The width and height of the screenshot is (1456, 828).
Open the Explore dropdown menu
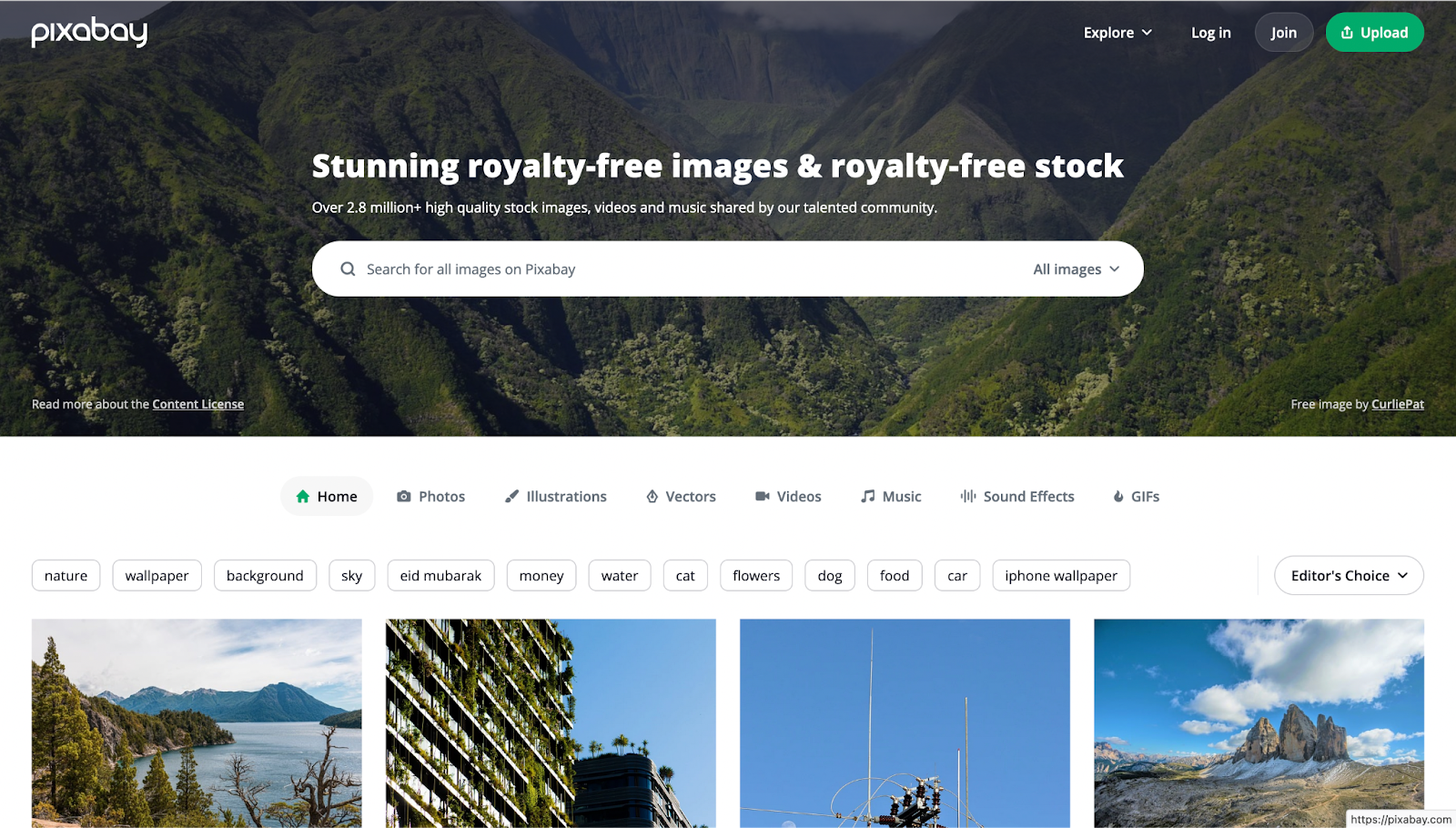point(1117,33)
